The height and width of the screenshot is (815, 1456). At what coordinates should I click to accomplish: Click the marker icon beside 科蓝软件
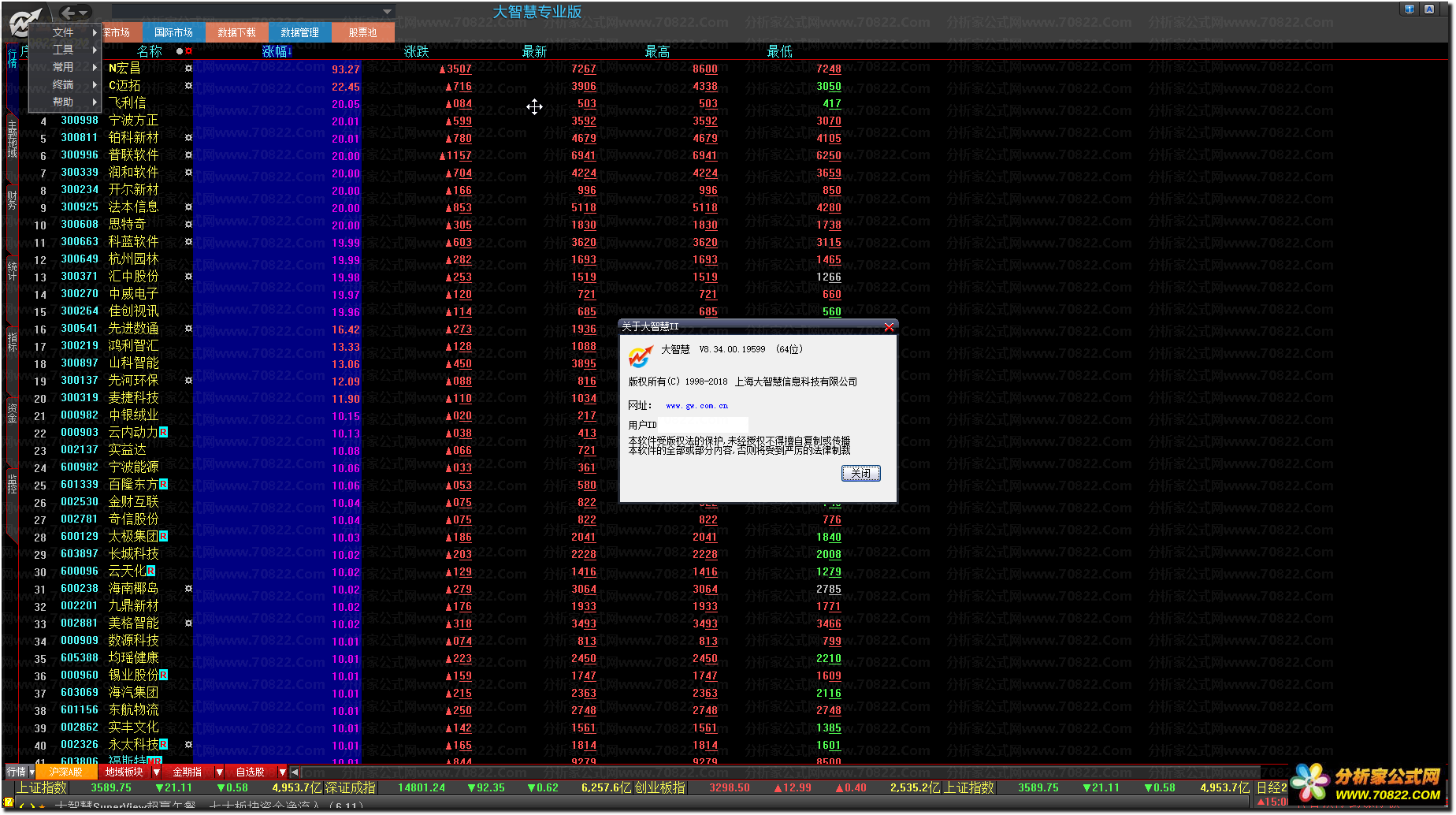[x=188, y=242]
